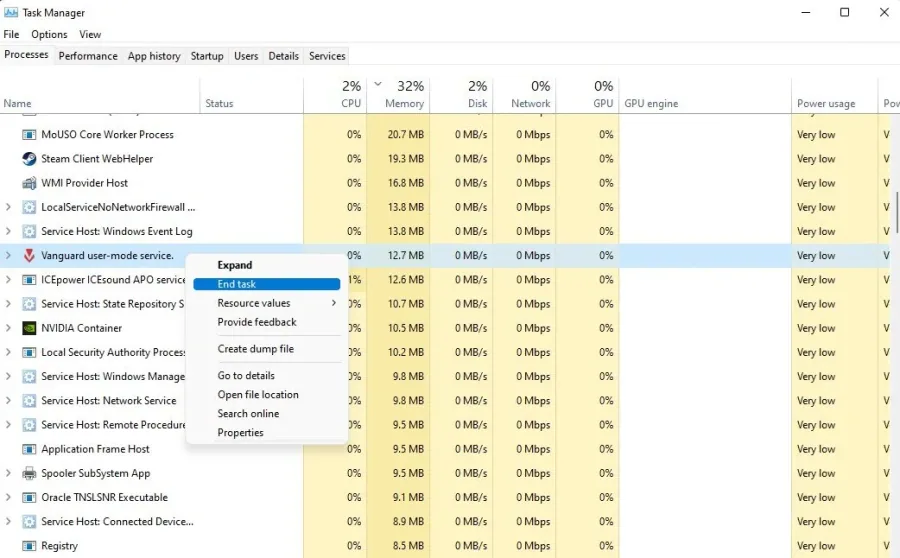Open the View menu

[x=90, y=34]
